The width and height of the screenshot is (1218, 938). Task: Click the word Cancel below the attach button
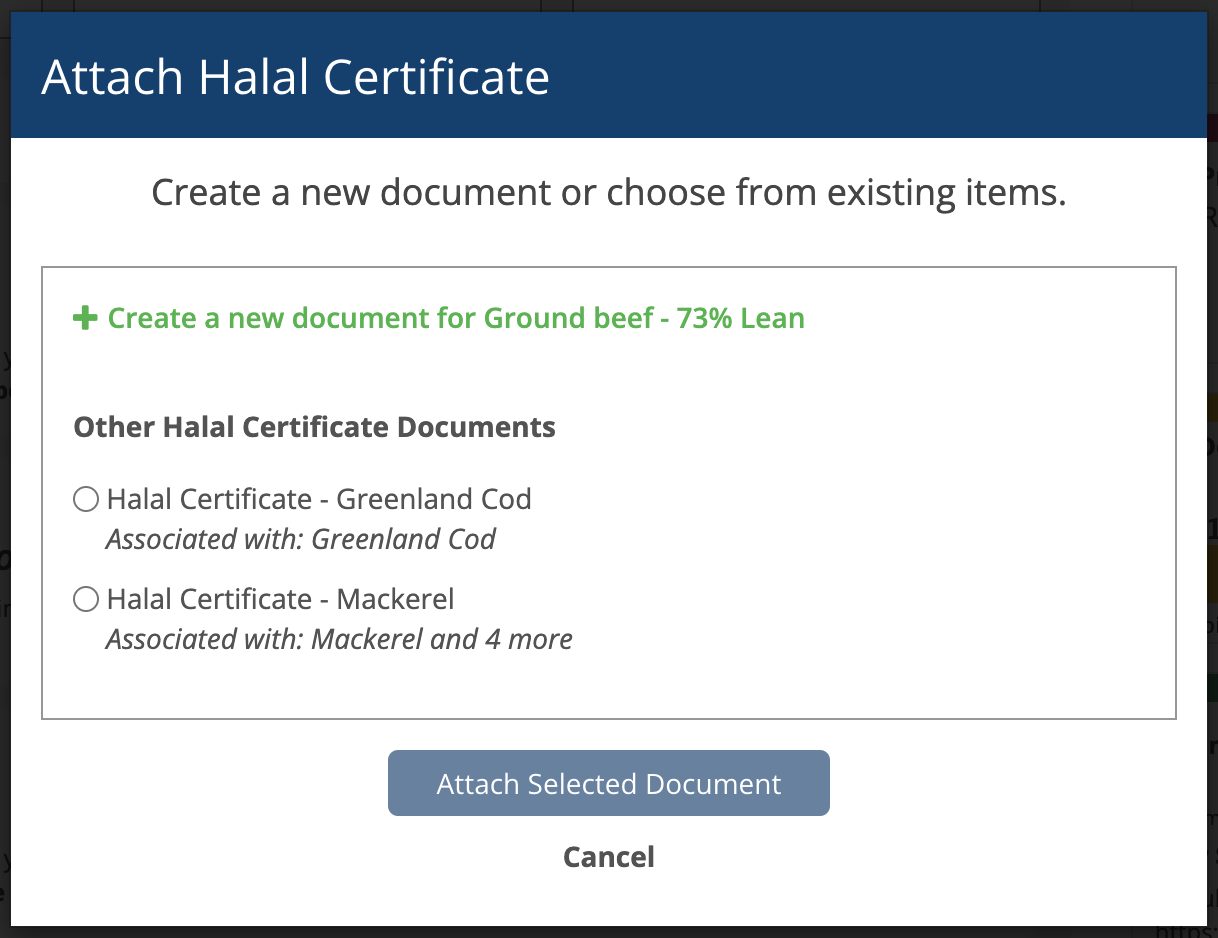click(x=609, y=857)
